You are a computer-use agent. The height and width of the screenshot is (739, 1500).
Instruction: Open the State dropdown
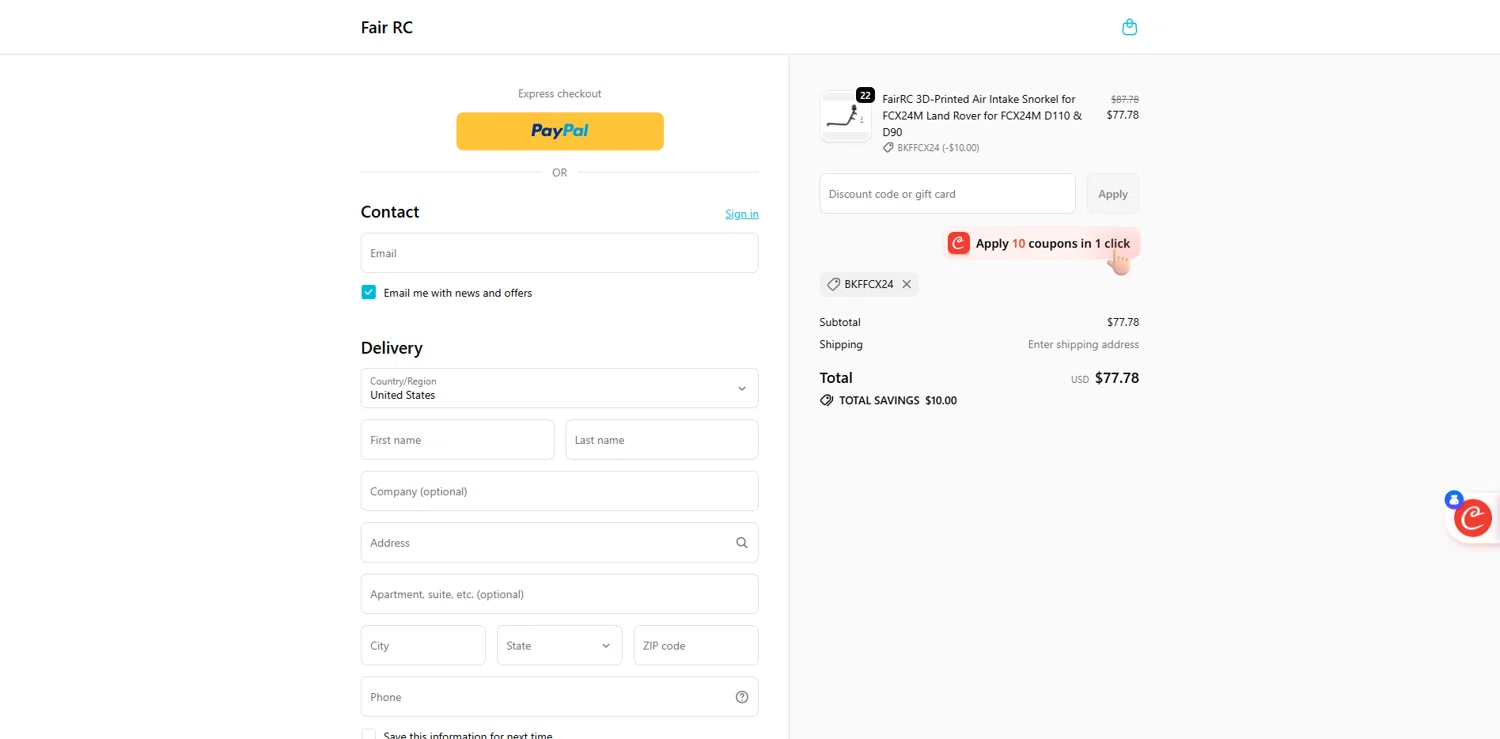[560, 645]
